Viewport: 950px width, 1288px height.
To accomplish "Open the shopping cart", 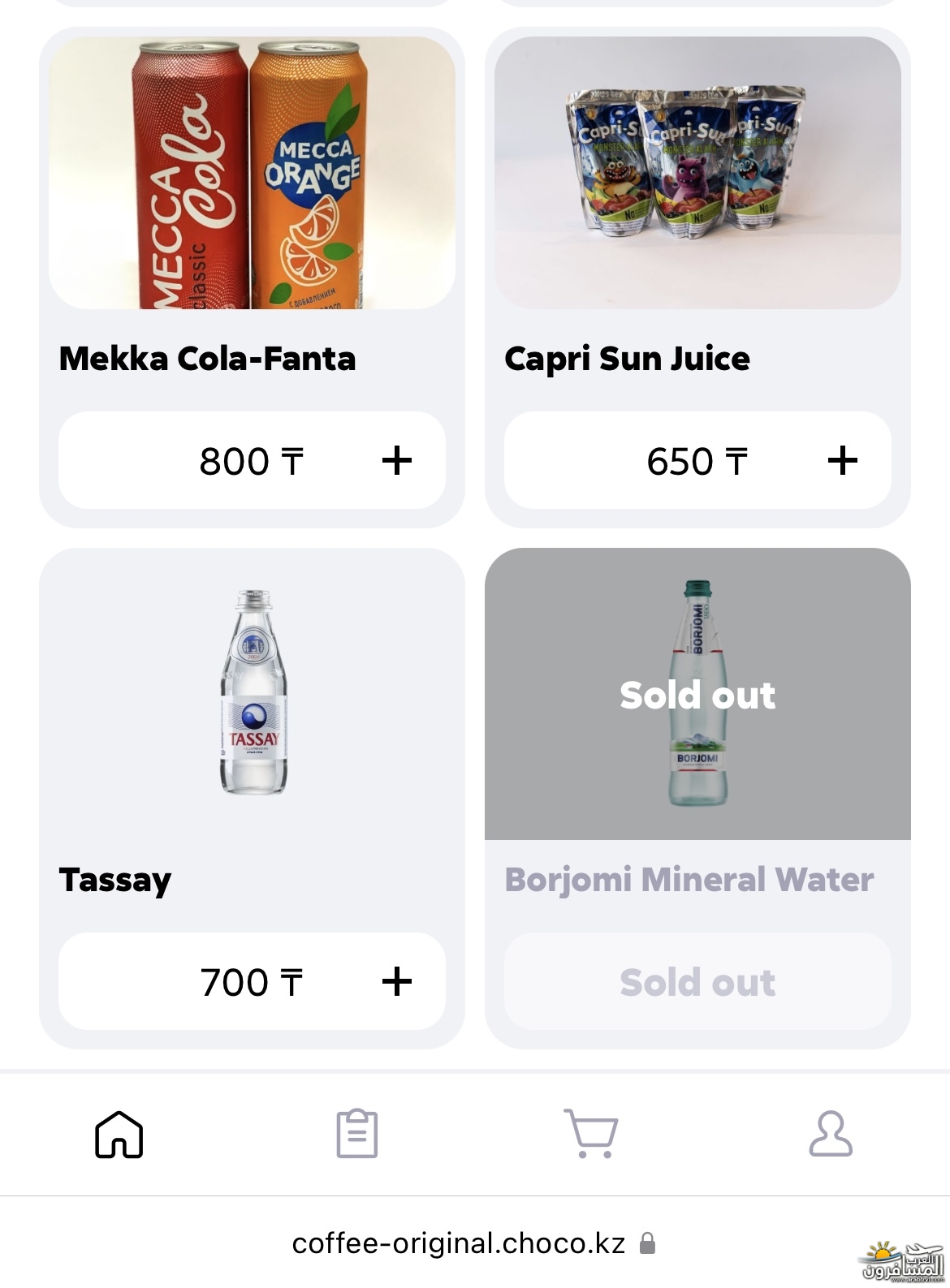I will click(x=591, y=1134).
